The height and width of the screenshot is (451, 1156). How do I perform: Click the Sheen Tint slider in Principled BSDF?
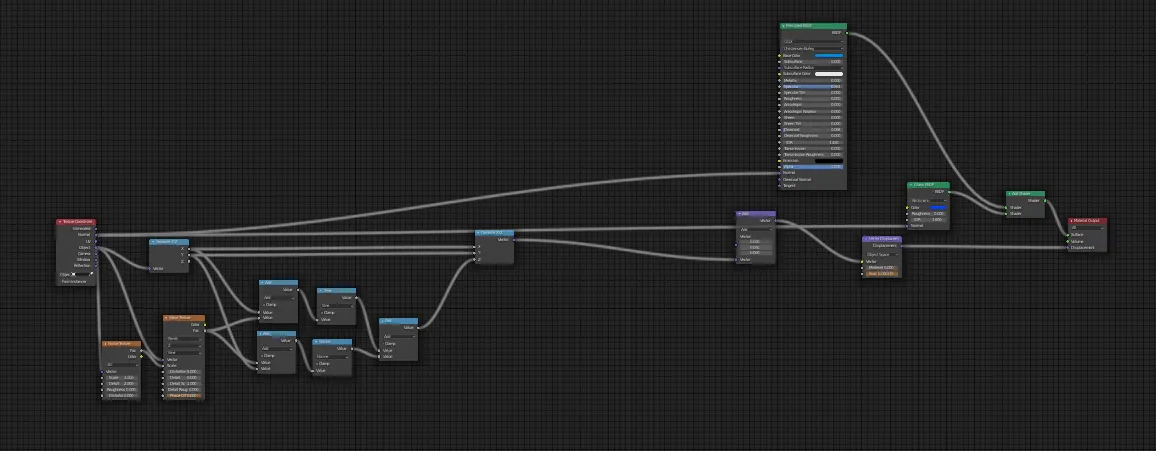813,123
